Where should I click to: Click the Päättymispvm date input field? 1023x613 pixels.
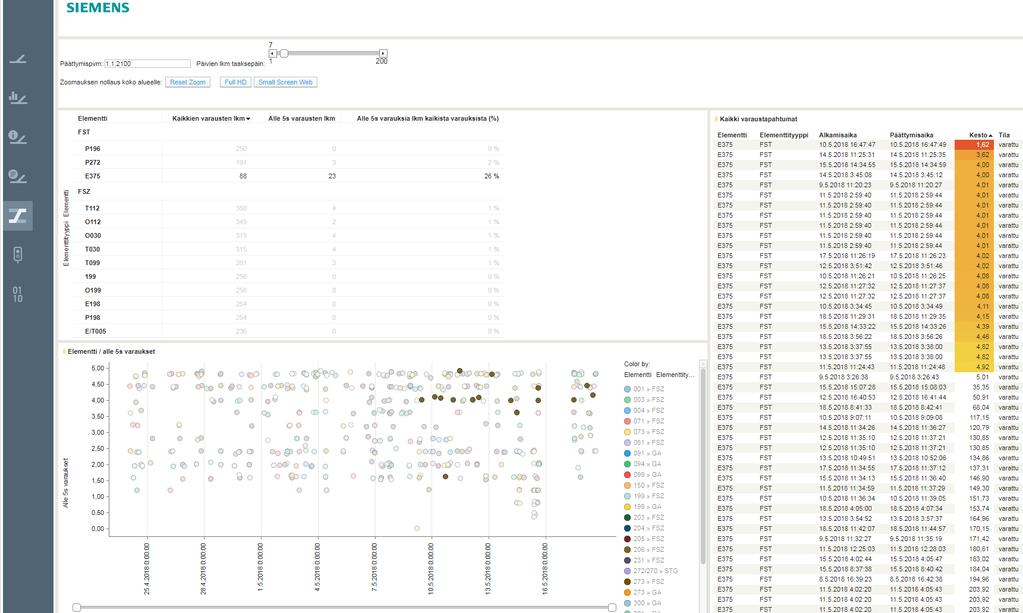click(x=147, y=64)
